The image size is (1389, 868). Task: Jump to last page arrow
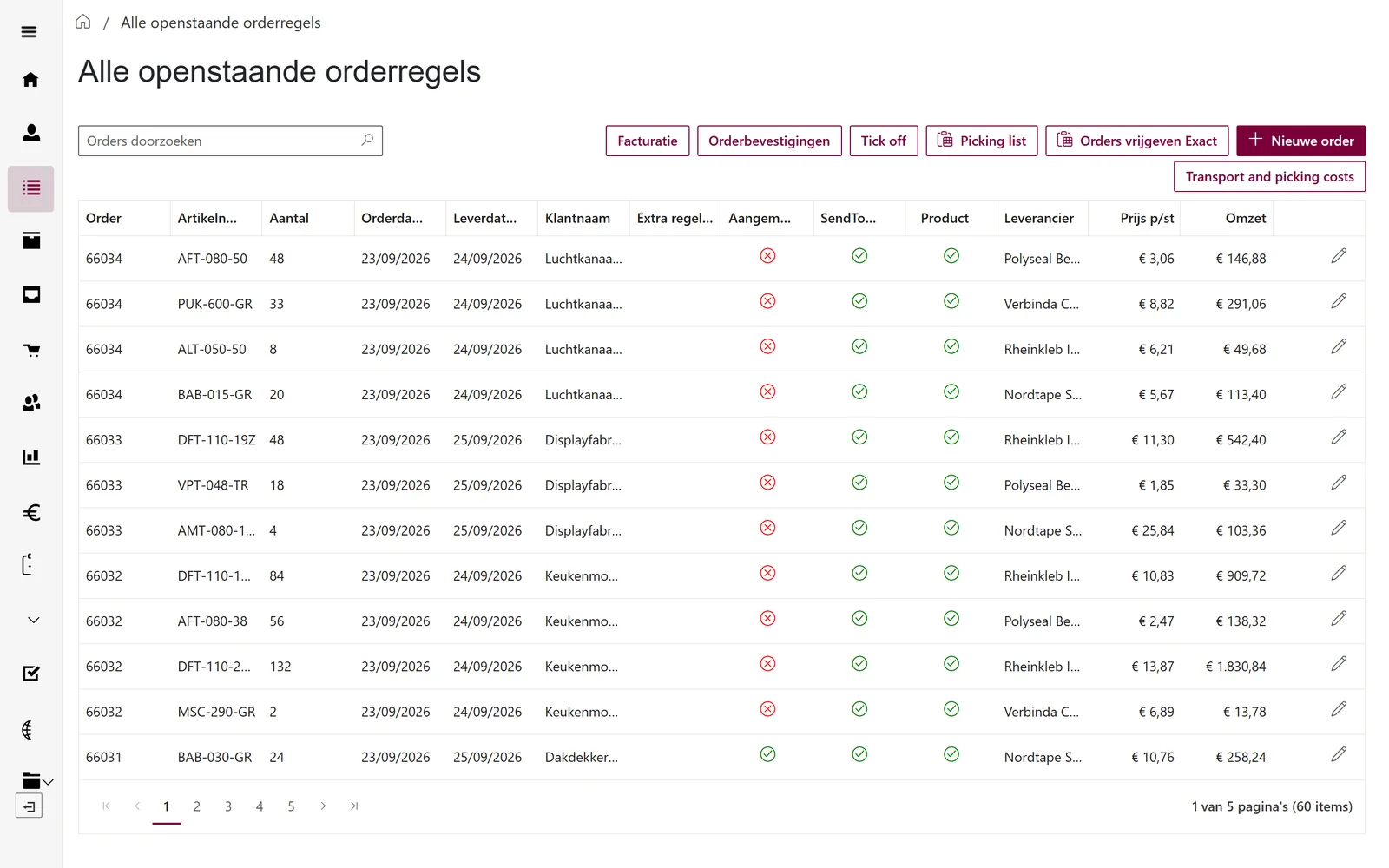[x=354, y=806]
